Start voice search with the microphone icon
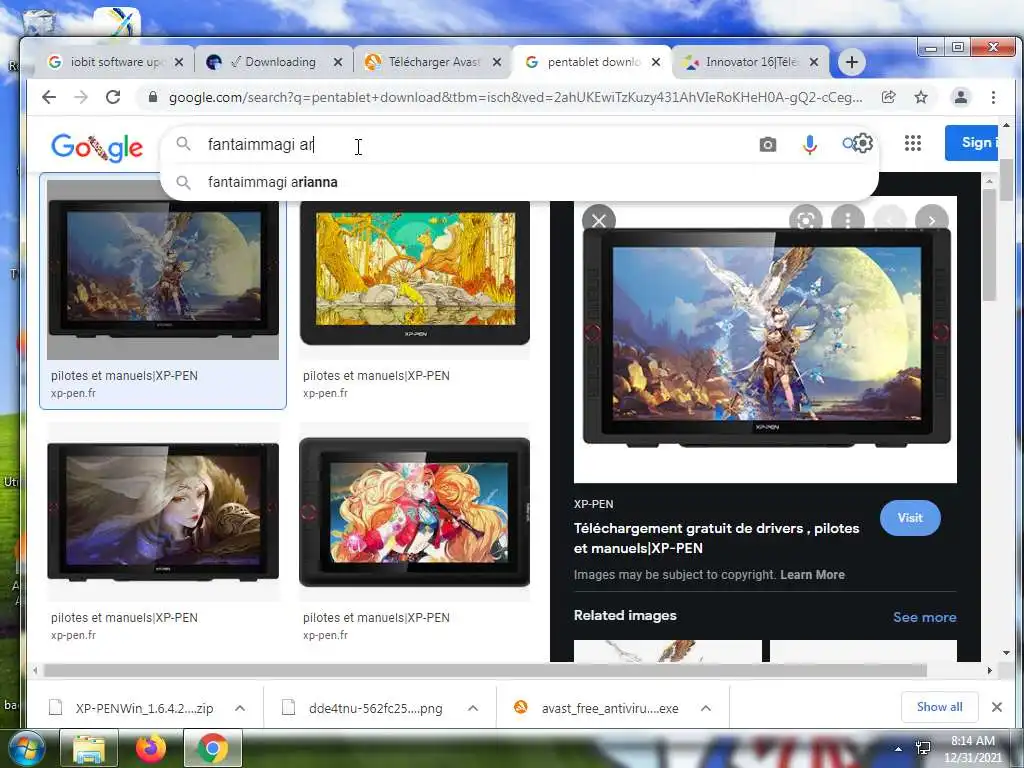 click(x=810, y=144)
